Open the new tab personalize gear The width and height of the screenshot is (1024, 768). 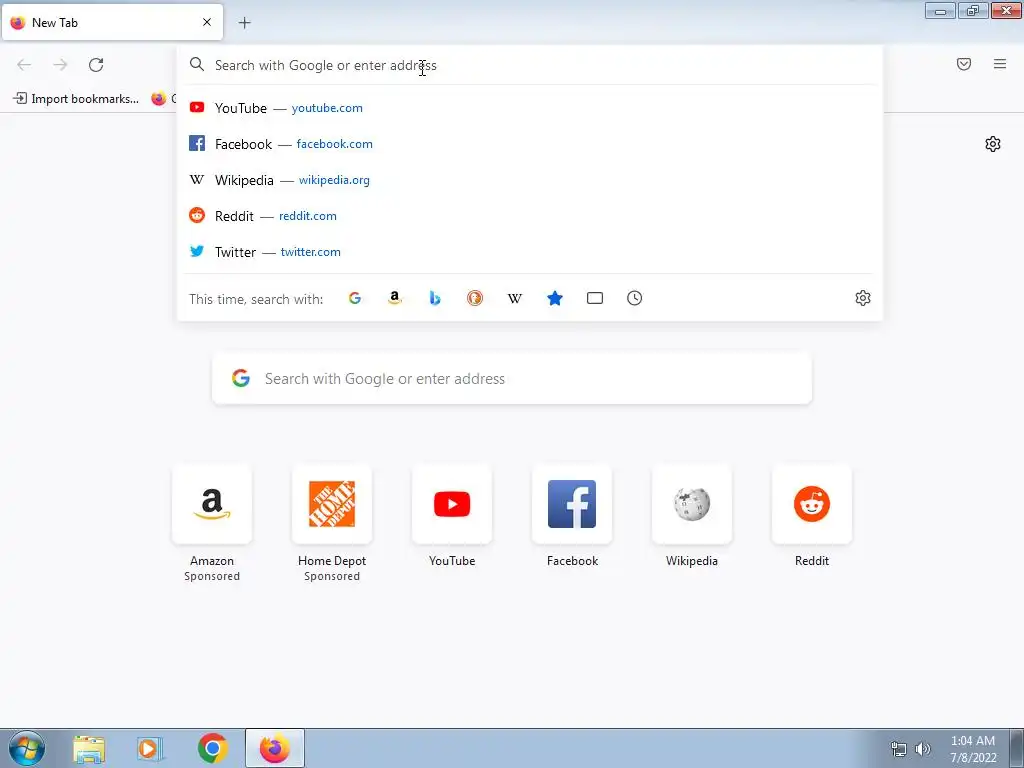(993, 144)
